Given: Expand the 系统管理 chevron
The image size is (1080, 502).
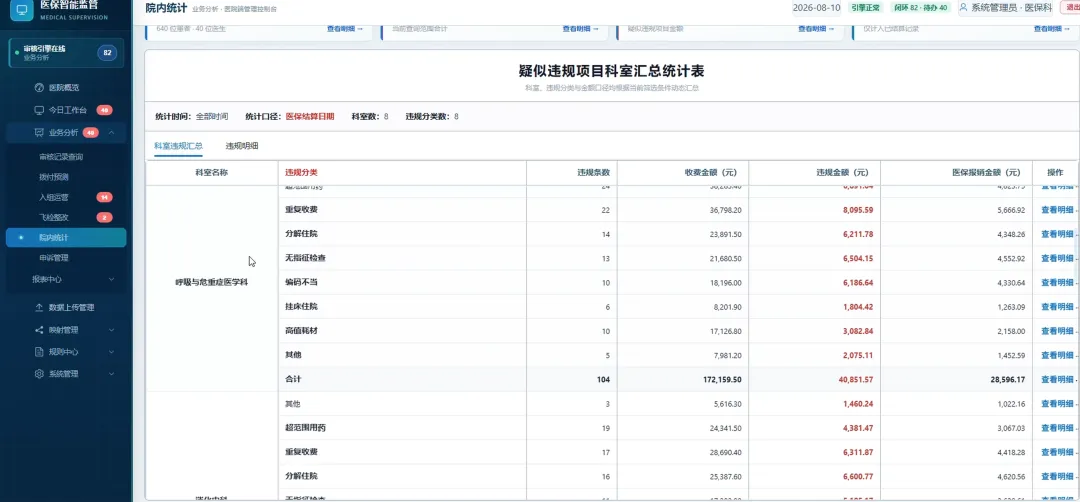Looking at the screenshot, I should [x=112, y=374].
